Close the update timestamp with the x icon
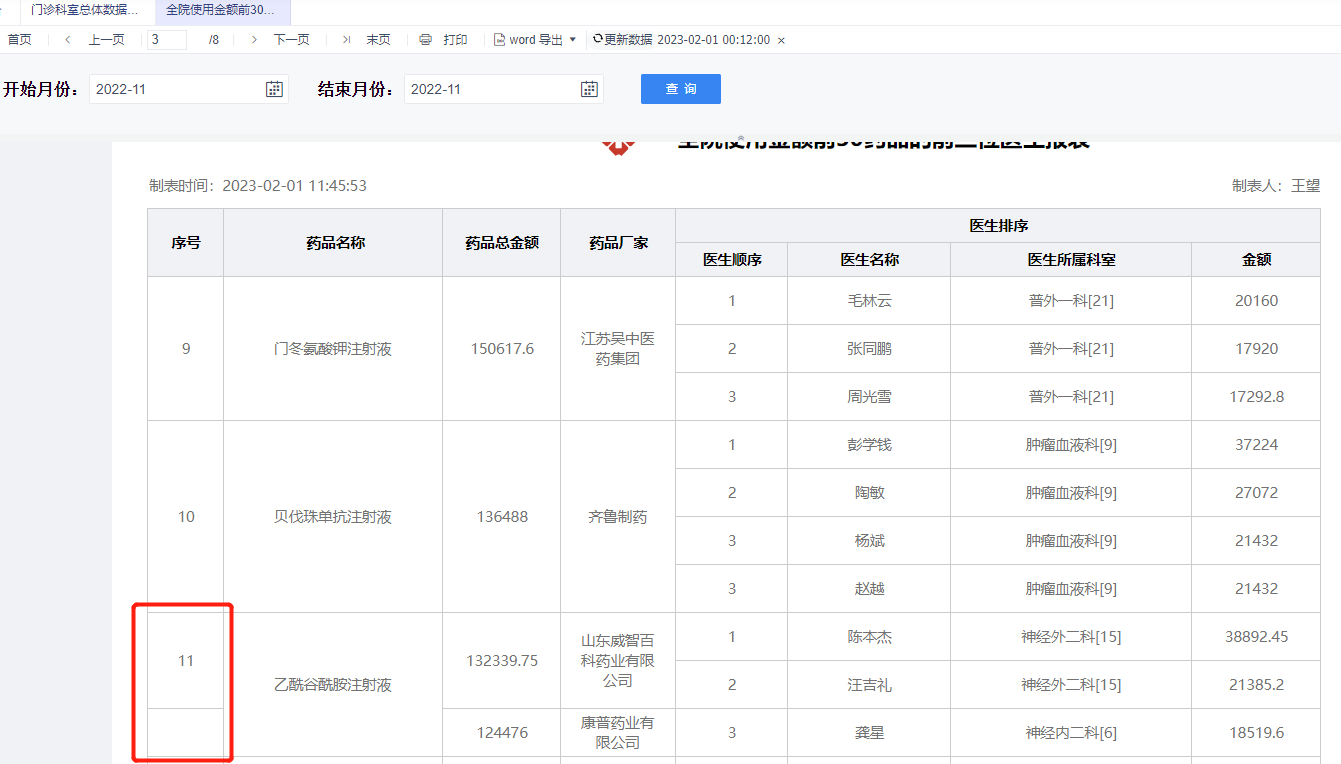The image size is (1341, 764). click(x=781, y=40)
